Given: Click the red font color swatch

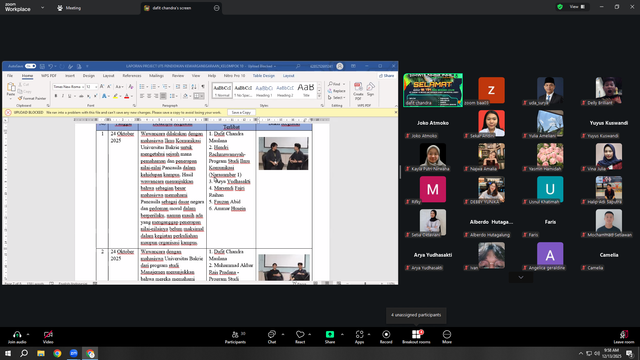Looking at the screenshot, I should tap(127, 96).
